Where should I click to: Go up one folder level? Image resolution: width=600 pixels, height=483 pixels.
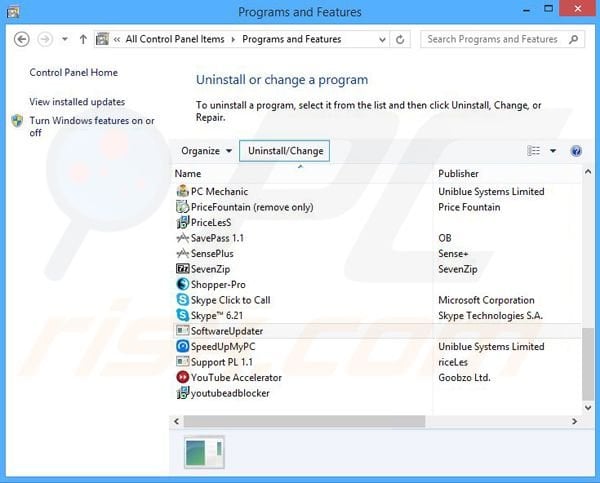(83, 39)
